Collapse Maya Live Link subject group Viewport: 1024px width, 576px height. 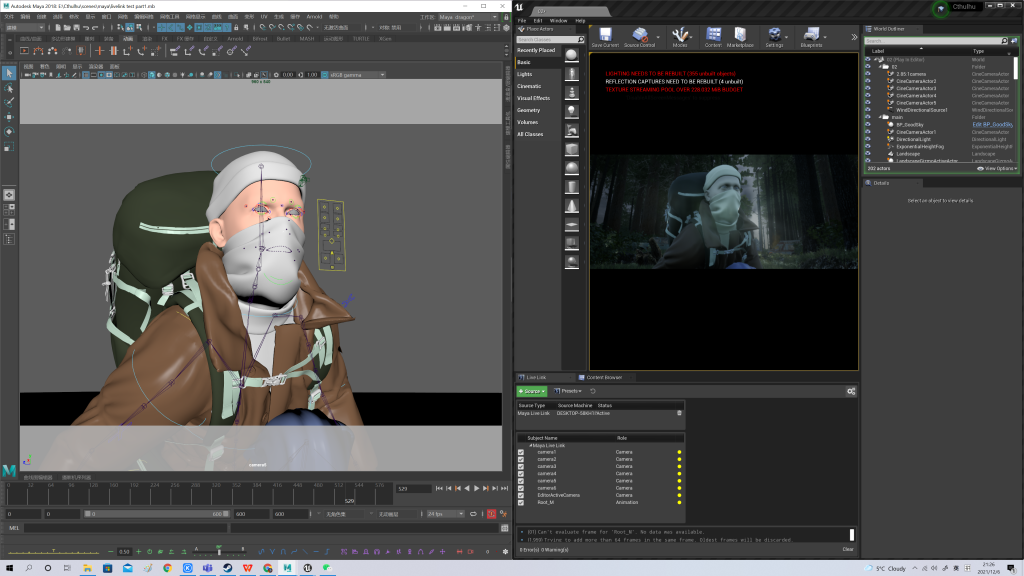[x=530, y=445]
